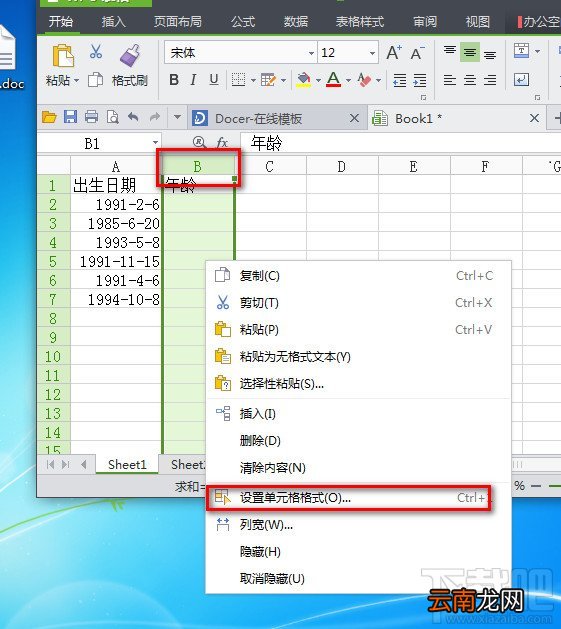Select cell containing 1985-6-20
The image size is (561, 629).
point(116,223)
